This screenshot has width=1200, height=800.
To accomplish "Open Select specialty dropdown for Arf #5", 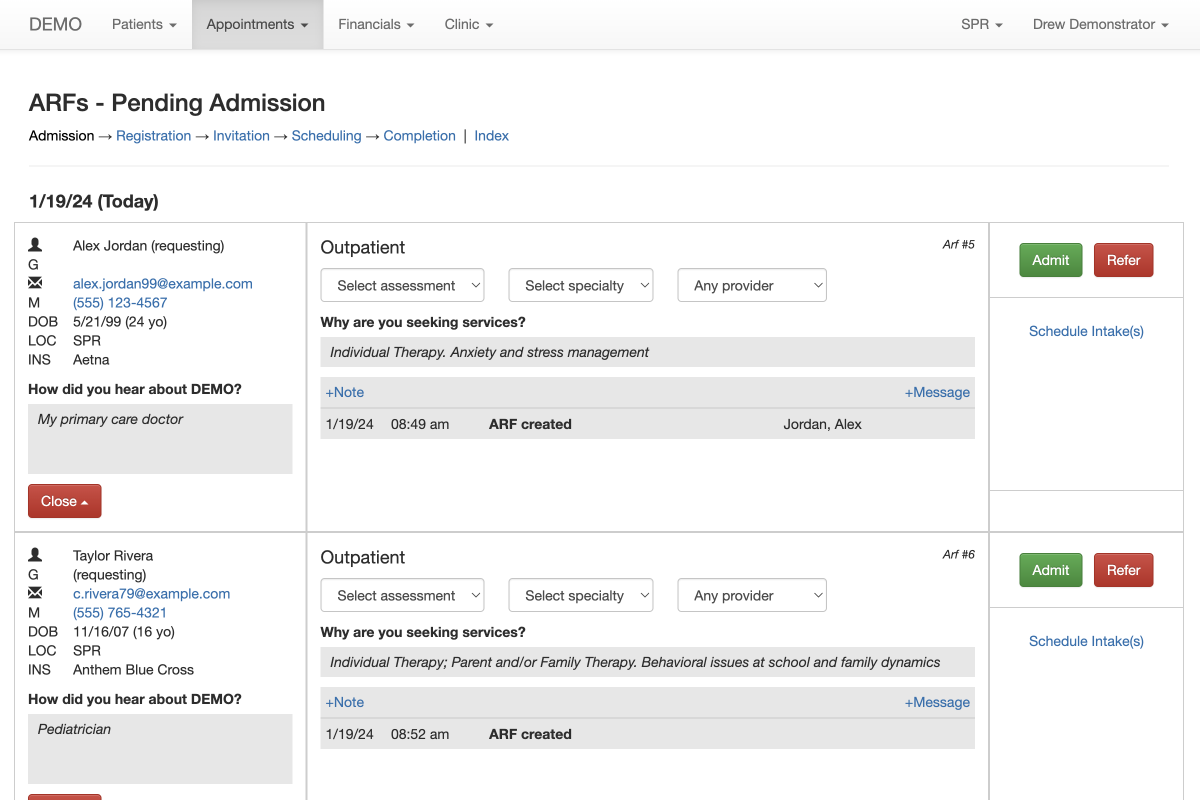I will [580, 286].
